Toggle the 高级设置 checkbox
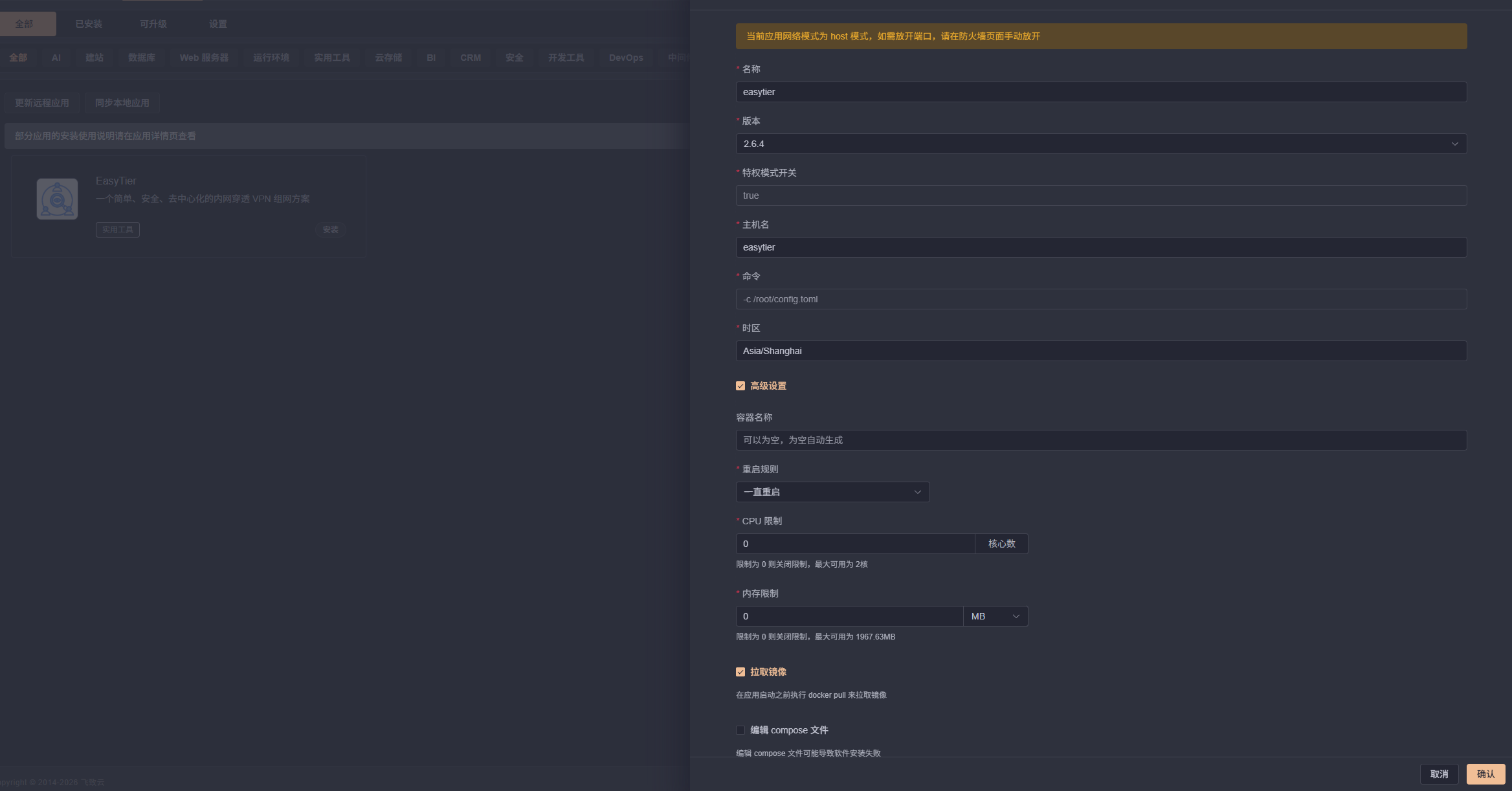The height and width of the screenshot is (791, 1512). tap(740, 386)
